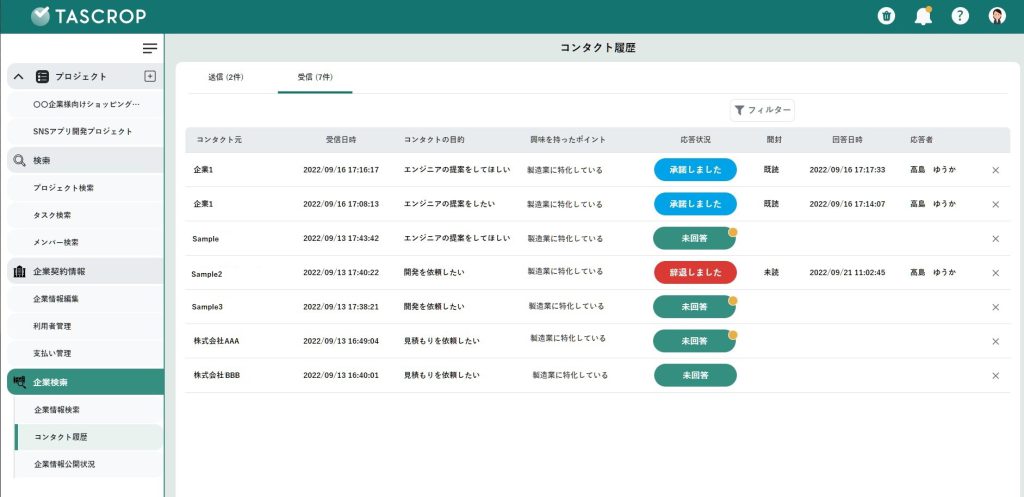The width and height of the screenshot is (1024, 497).
Task: Add a new project with plus icon
Action: pos(150,76)
